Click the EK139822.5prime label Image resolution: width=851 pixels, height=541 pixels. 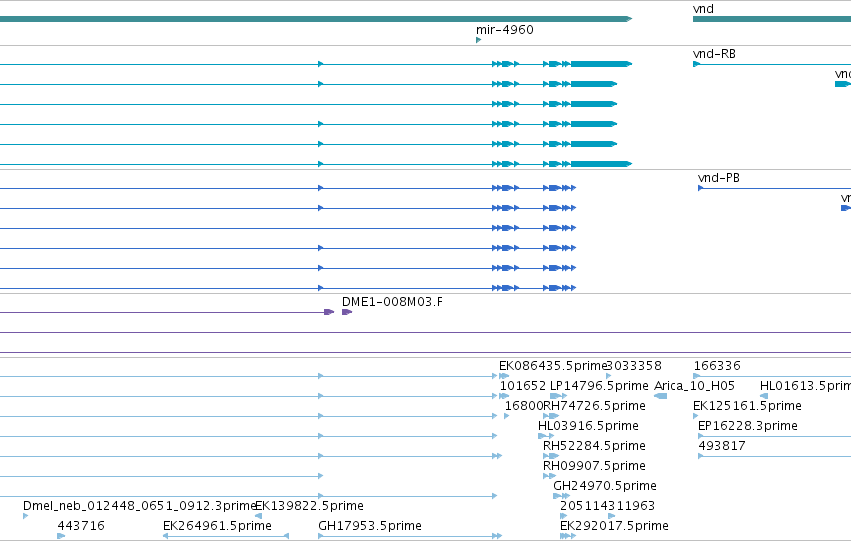point(309,506)
